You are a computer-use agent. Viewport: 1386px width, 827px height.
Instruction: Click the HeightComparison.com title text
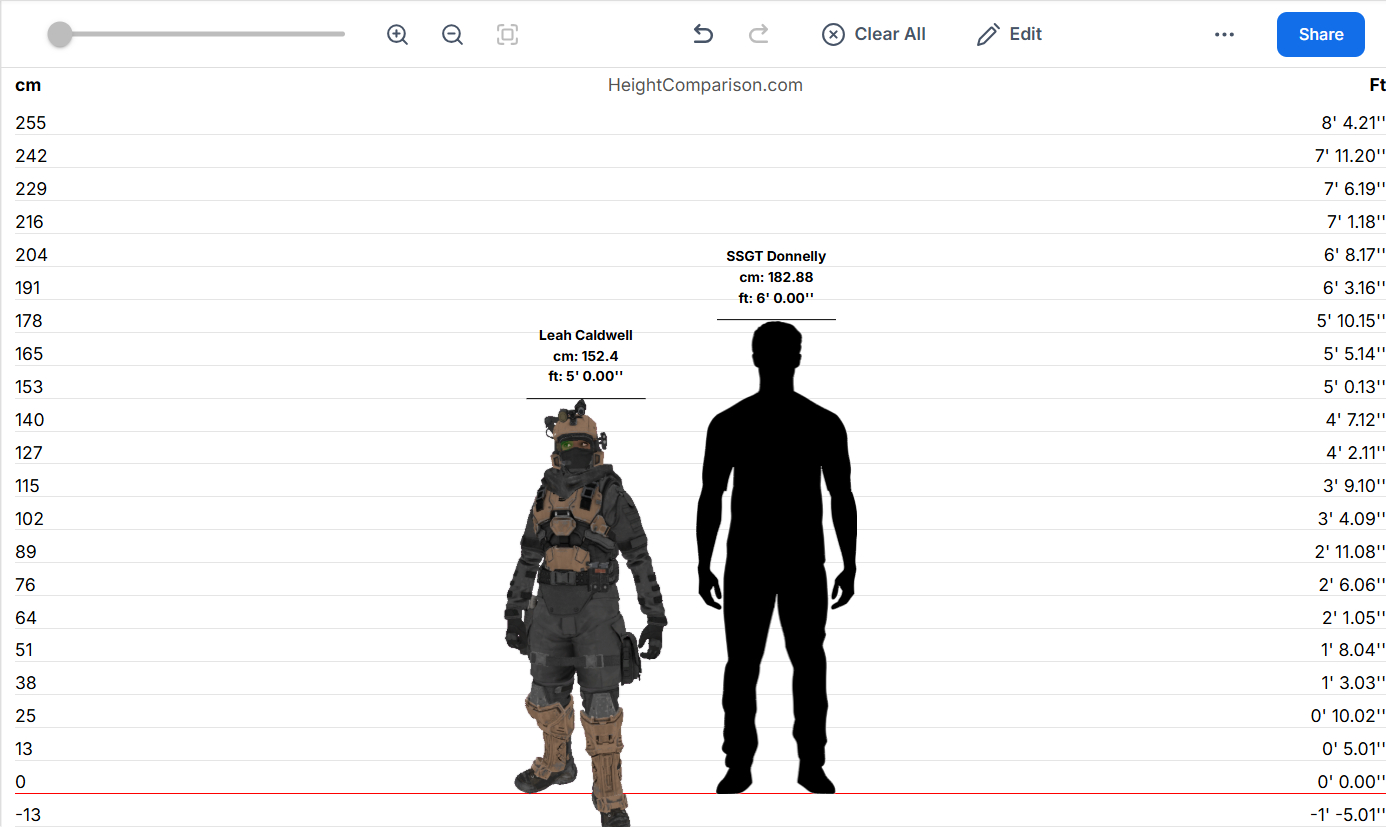click(x=705, y=86)
